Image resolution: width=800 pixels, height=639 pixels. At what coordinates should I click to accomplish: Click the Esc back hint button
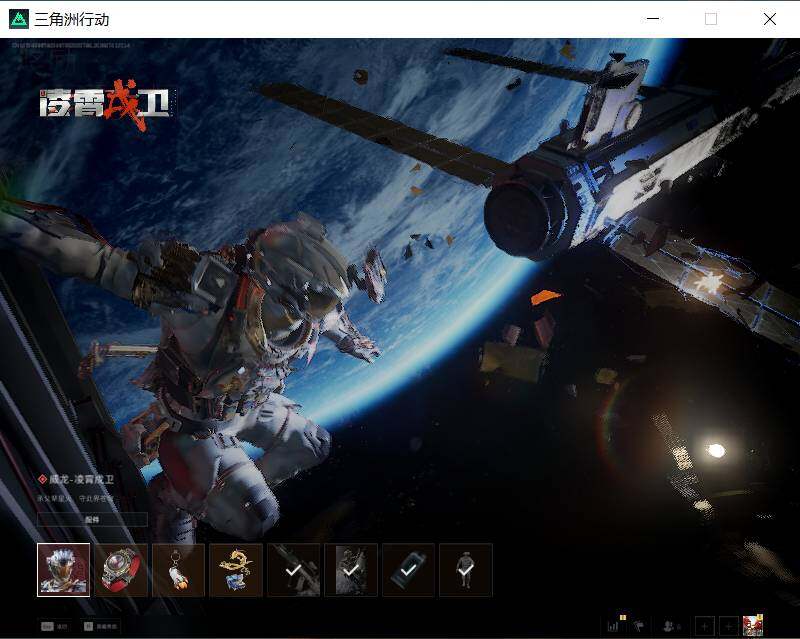click(x=55, y=626)
